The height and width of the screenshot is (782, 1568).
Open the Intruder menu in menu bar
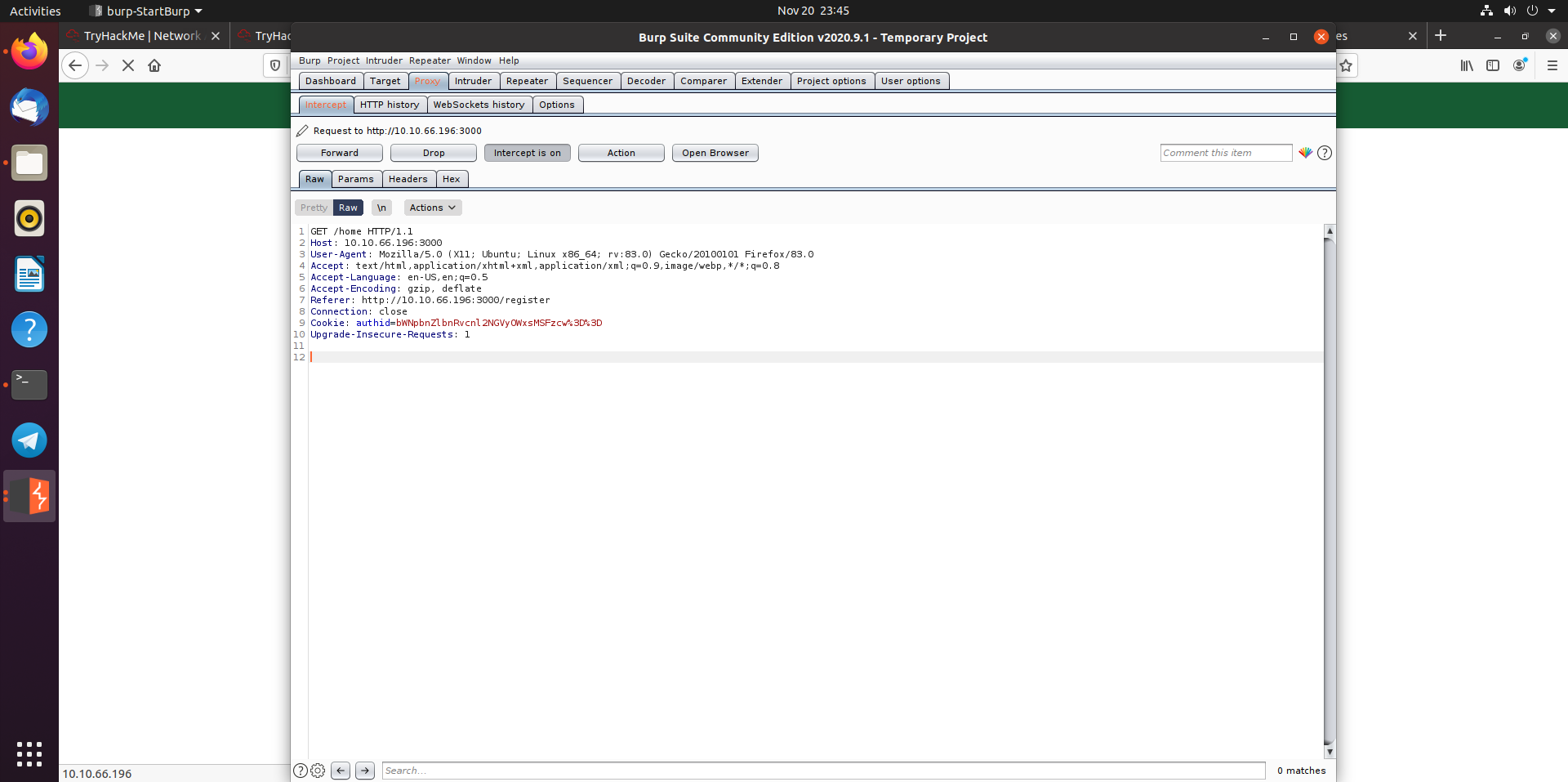click(384, 60)
